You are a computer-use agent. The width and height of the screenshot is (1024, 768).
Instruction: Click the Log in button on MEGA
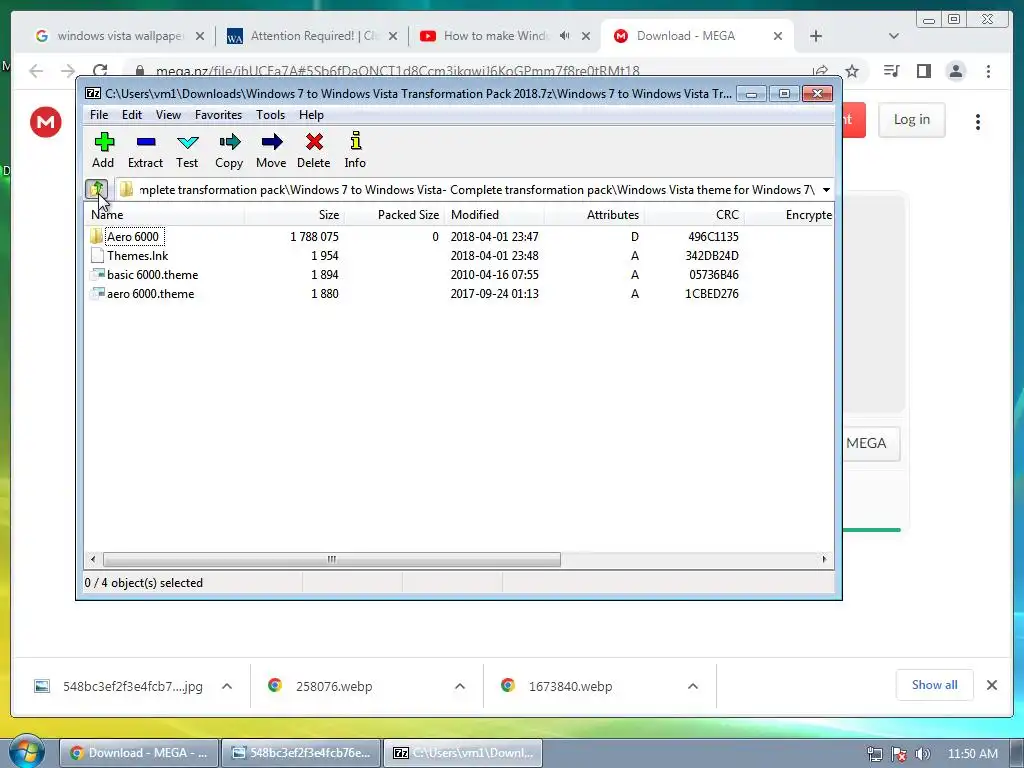[912, 120]
